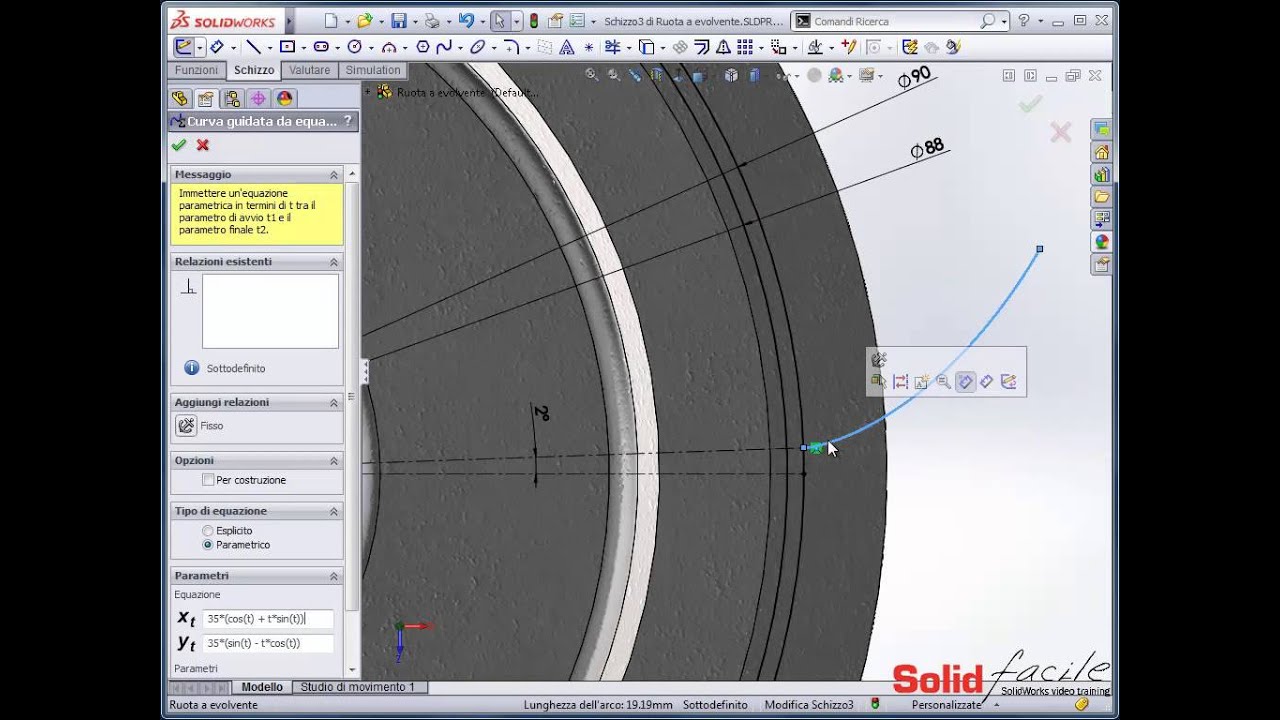Select the Esplicito equation type
The height and width of the screenshot is (720, 1280).
(208, 531)
